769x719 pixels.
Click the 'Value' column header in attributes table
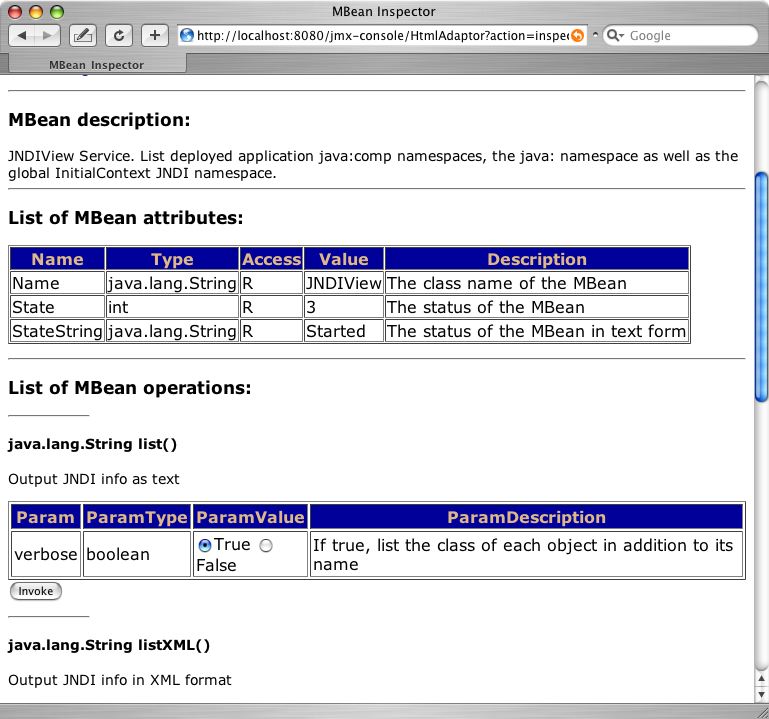coord(343,259)
